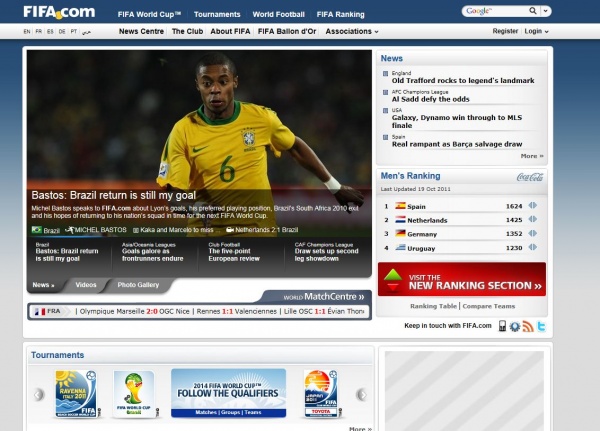
Task: Open Old Trafford rocks to legend's landmark
Action: (463, 80)
